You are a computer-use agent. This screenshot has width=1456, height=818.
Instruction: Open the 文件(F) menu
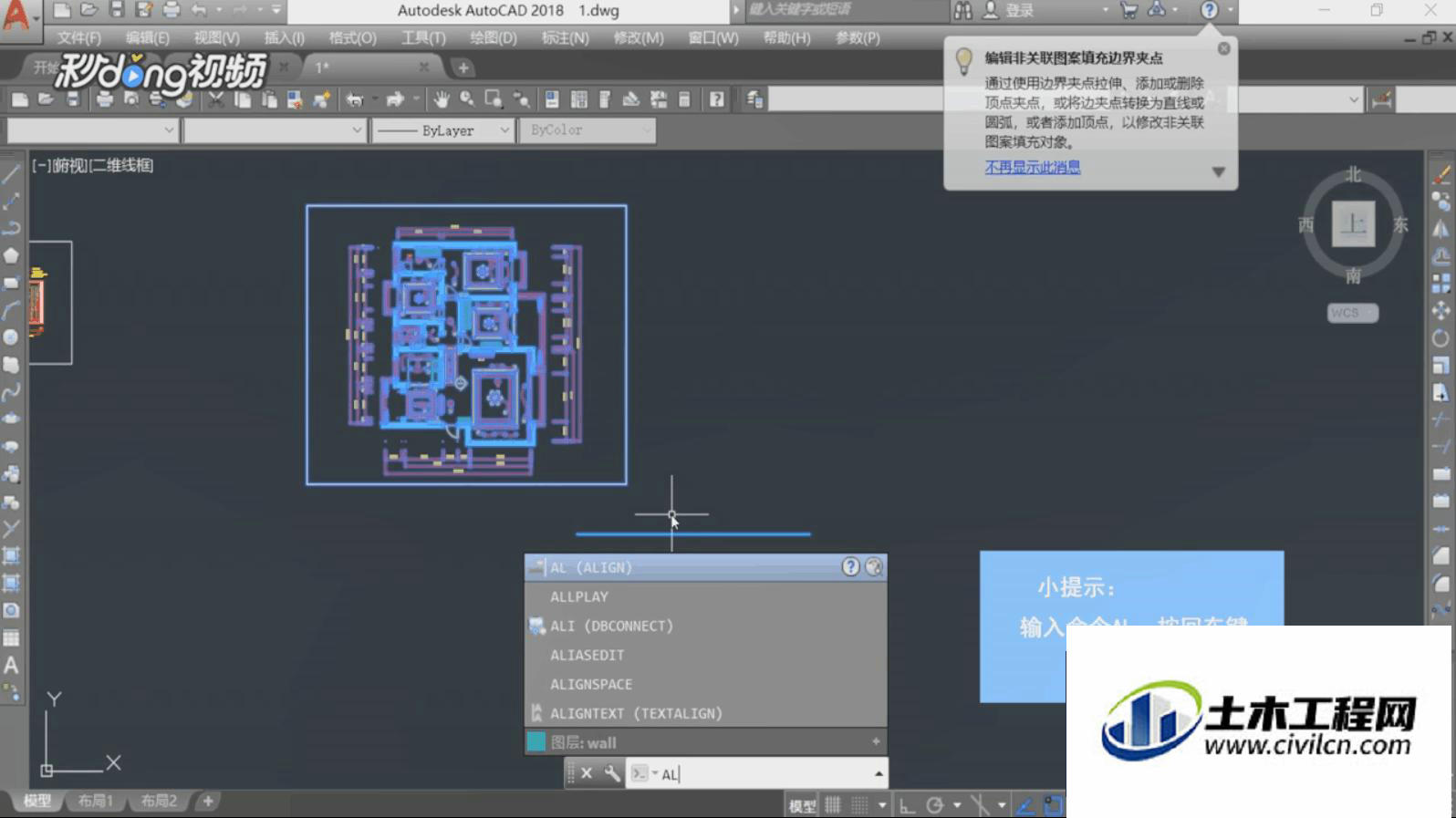(78, 37)
